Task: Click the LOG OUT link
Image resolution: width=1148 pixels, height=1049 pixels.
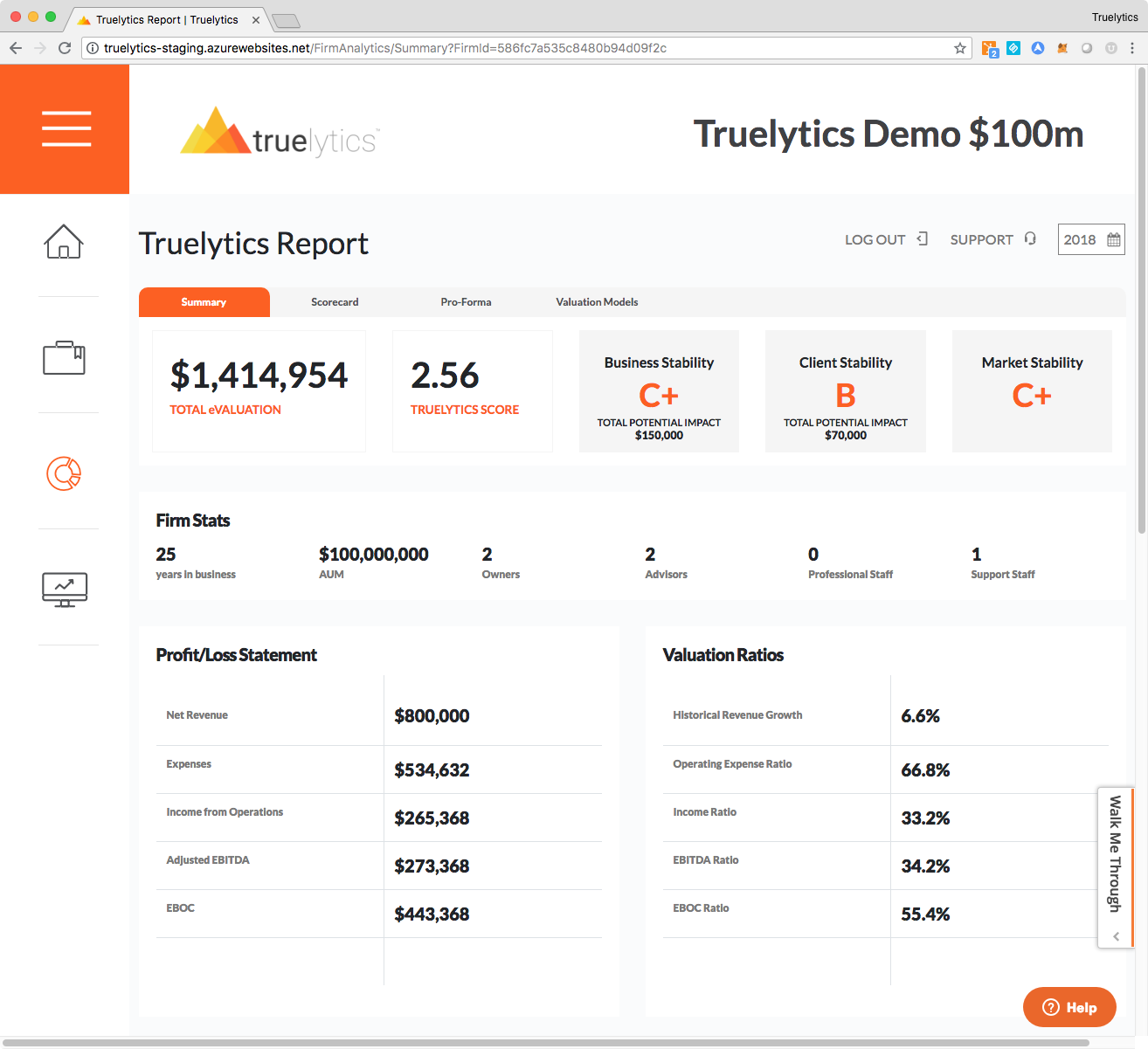Action: pos(886,239)
